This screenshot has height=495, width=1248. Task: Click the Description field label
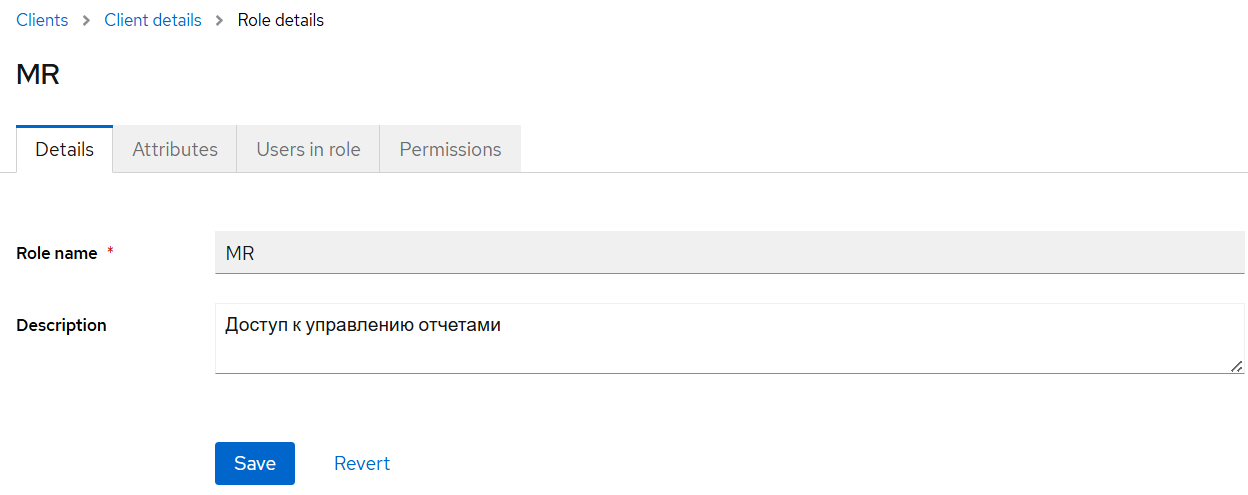61,325
